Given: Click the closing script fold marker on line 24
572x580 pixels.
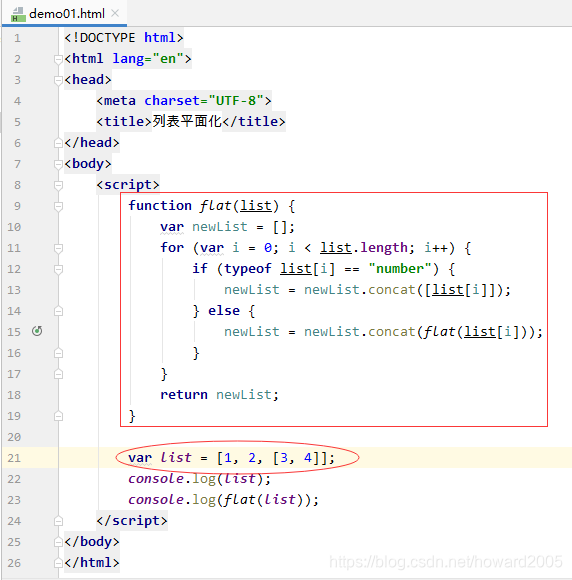Looking at the screenshot, I should 58,521.
